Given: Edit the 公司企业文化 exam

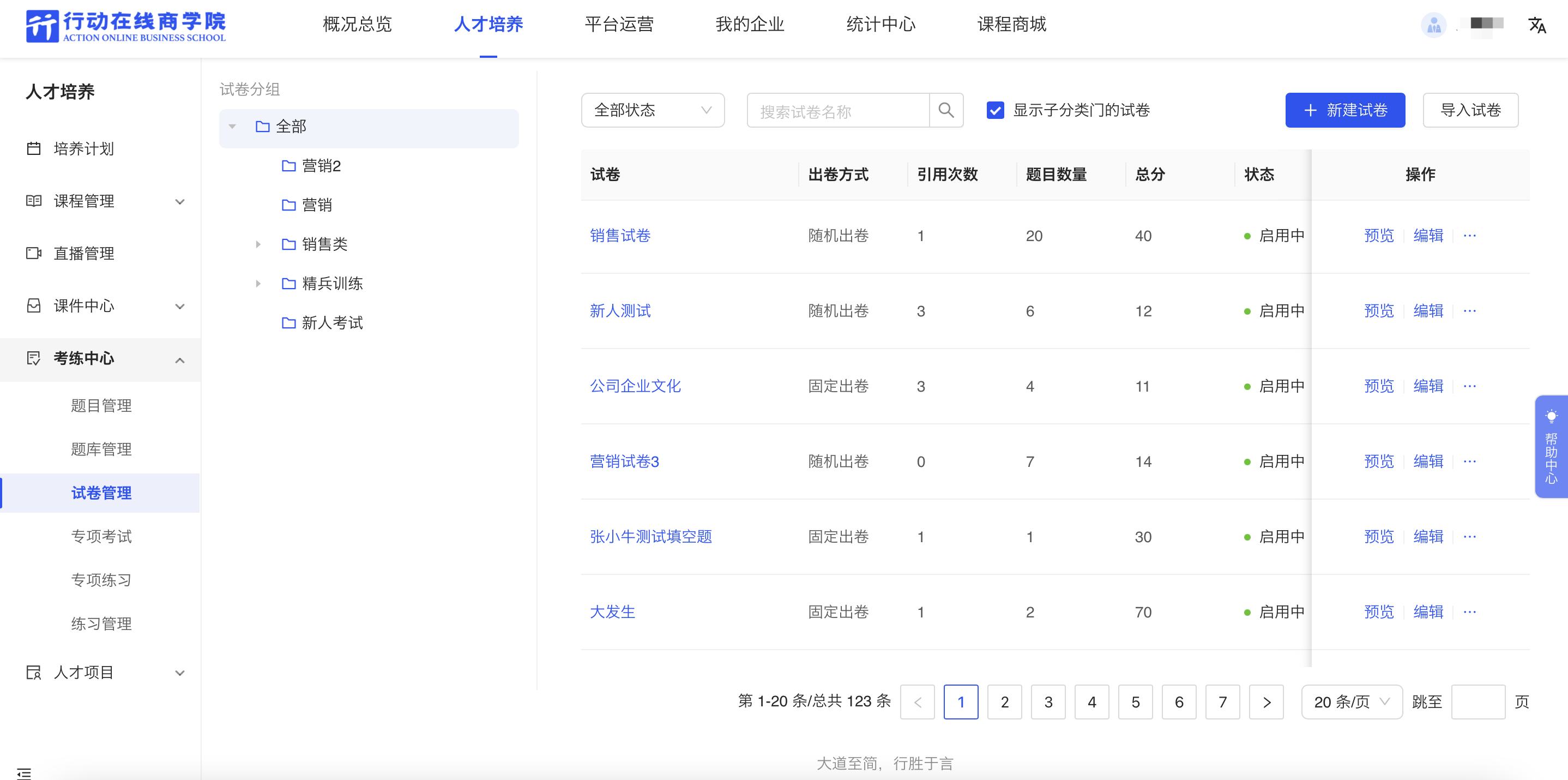Looking at the screenshot, I should pyautogui.click(x=1428, y=386).
